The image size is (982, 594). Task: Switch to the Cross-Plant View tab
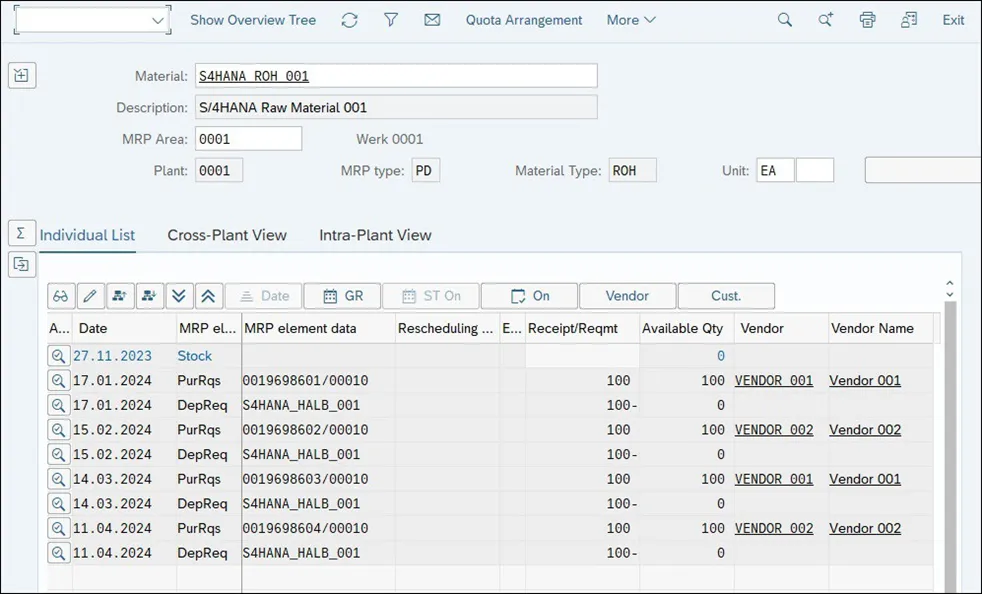tap(227, 235)
